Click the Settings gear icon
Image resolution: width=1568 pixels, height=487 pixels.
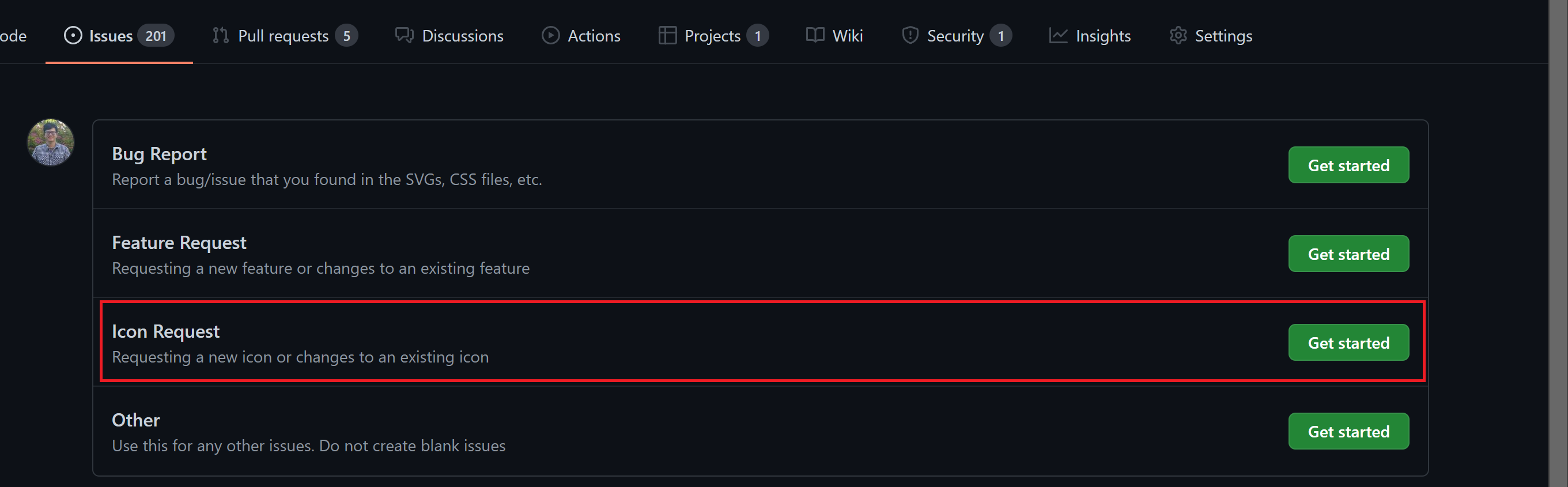pos(1178,35)
